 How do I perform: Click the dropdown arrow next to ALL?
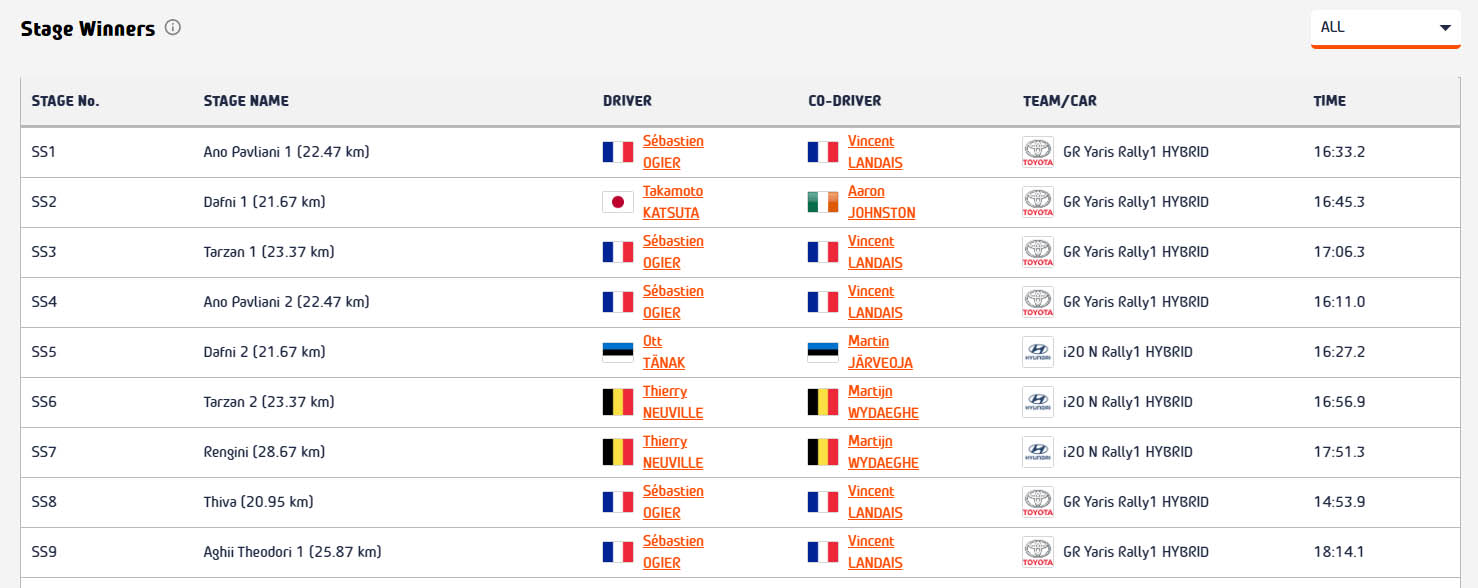pos(1445,28)
